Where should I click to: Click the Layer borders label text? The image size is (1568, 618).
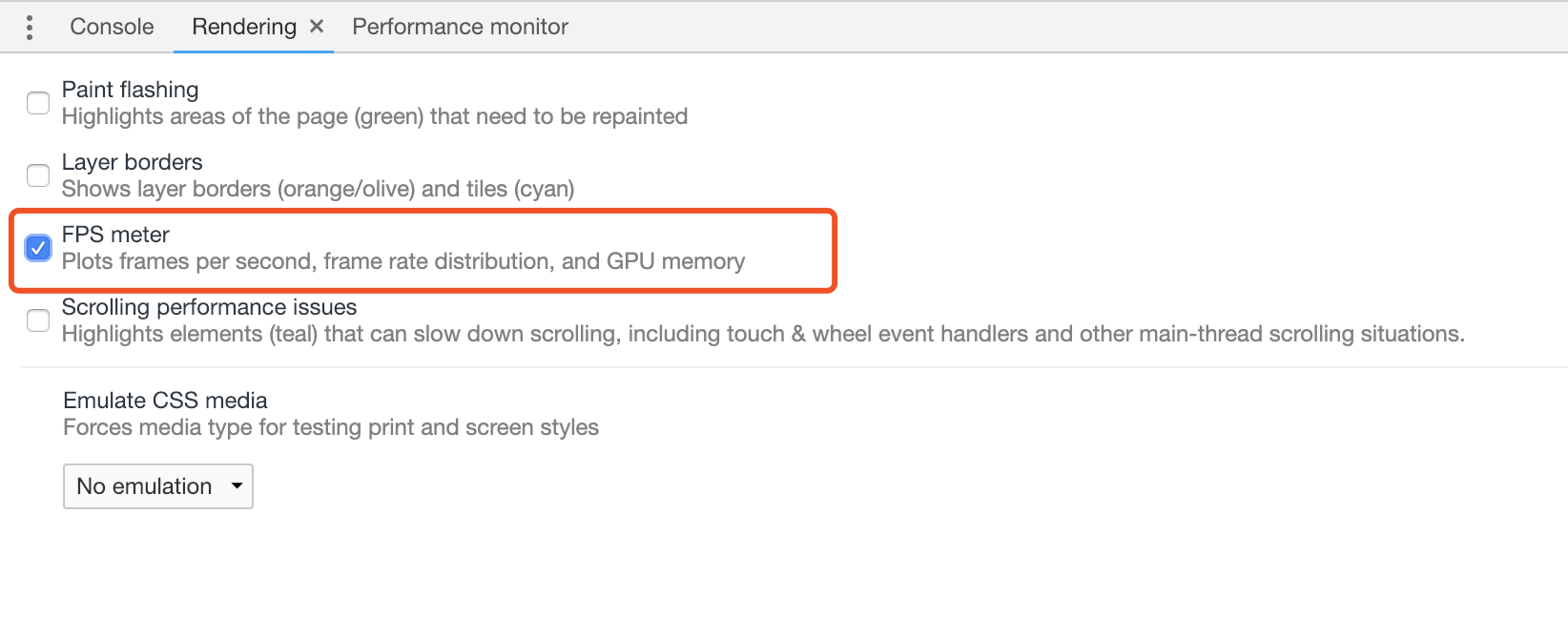[x=133, y=162]
